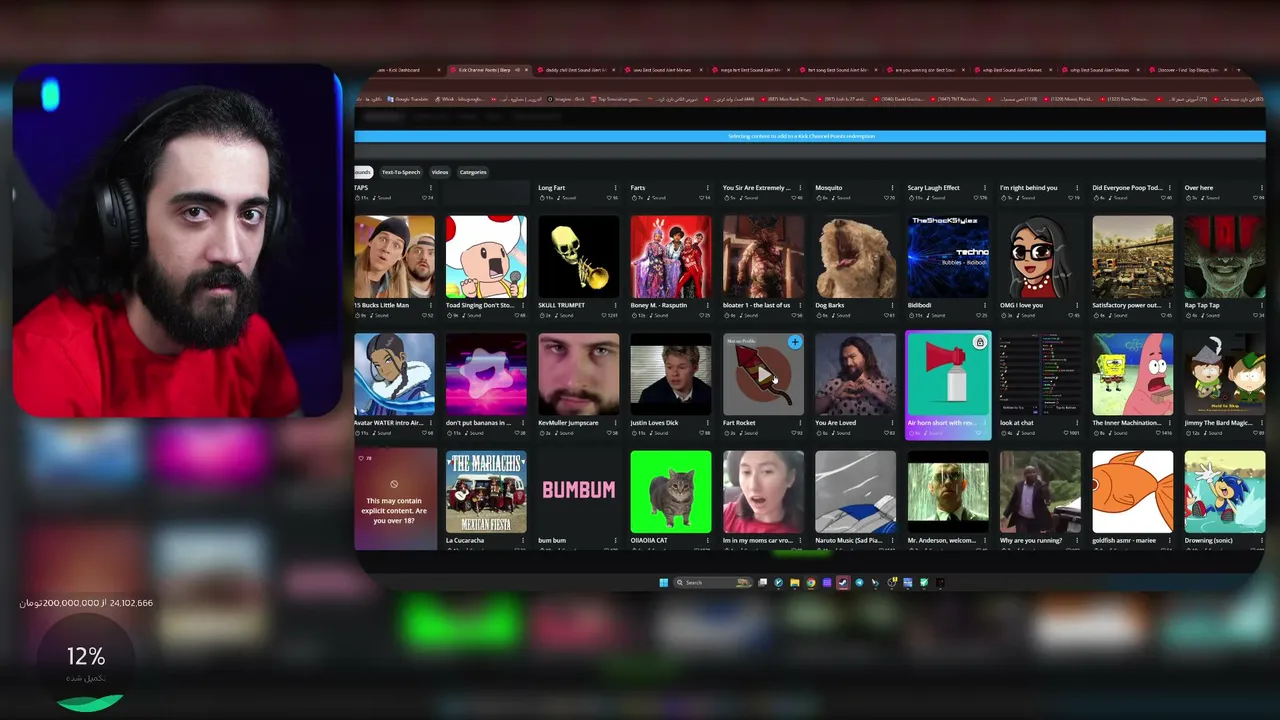Switch to the daddy chill Best Sound Alert tab

(x=577, y=70)
